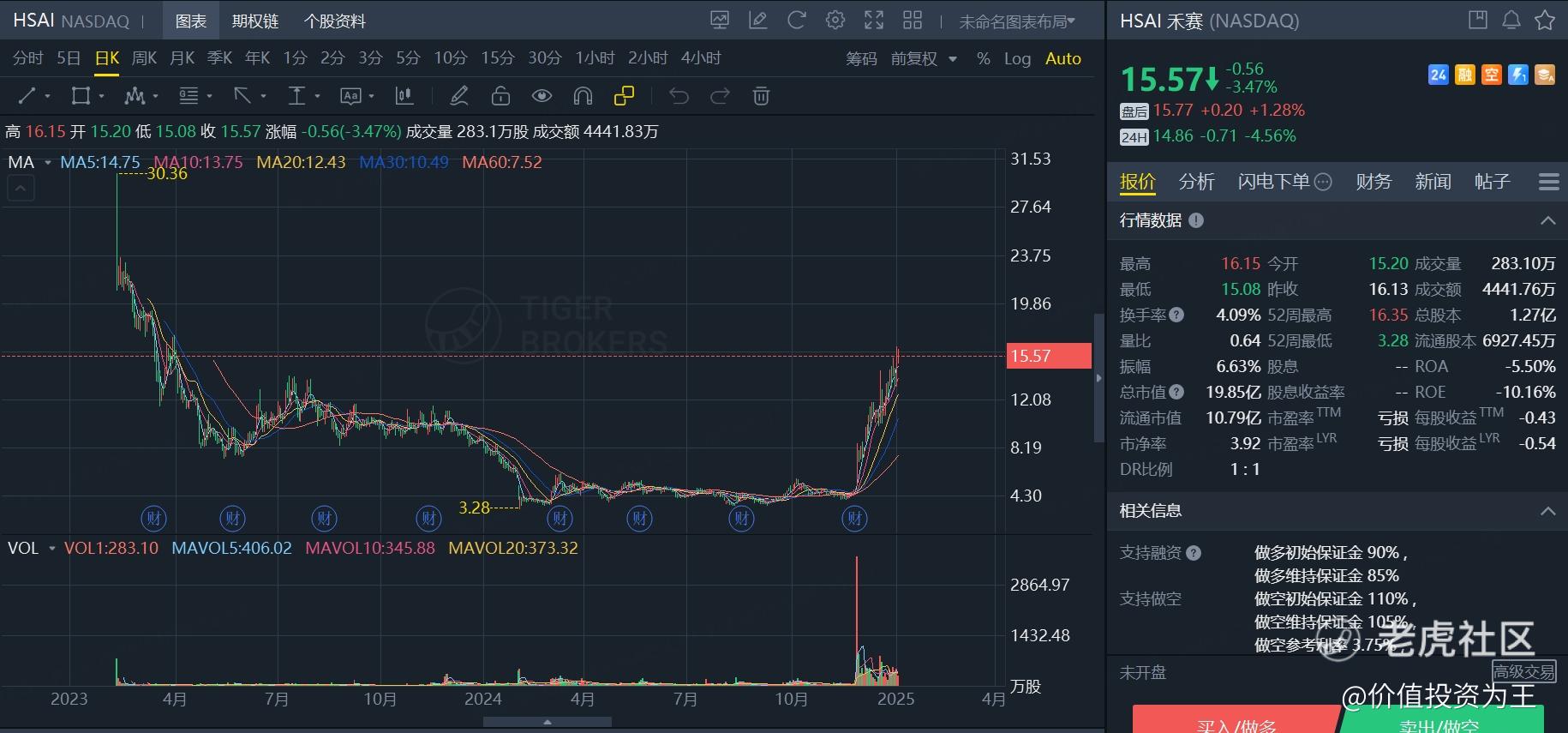Open the 未命名图表布局 layout dropdown

[x=1017, y=21]
